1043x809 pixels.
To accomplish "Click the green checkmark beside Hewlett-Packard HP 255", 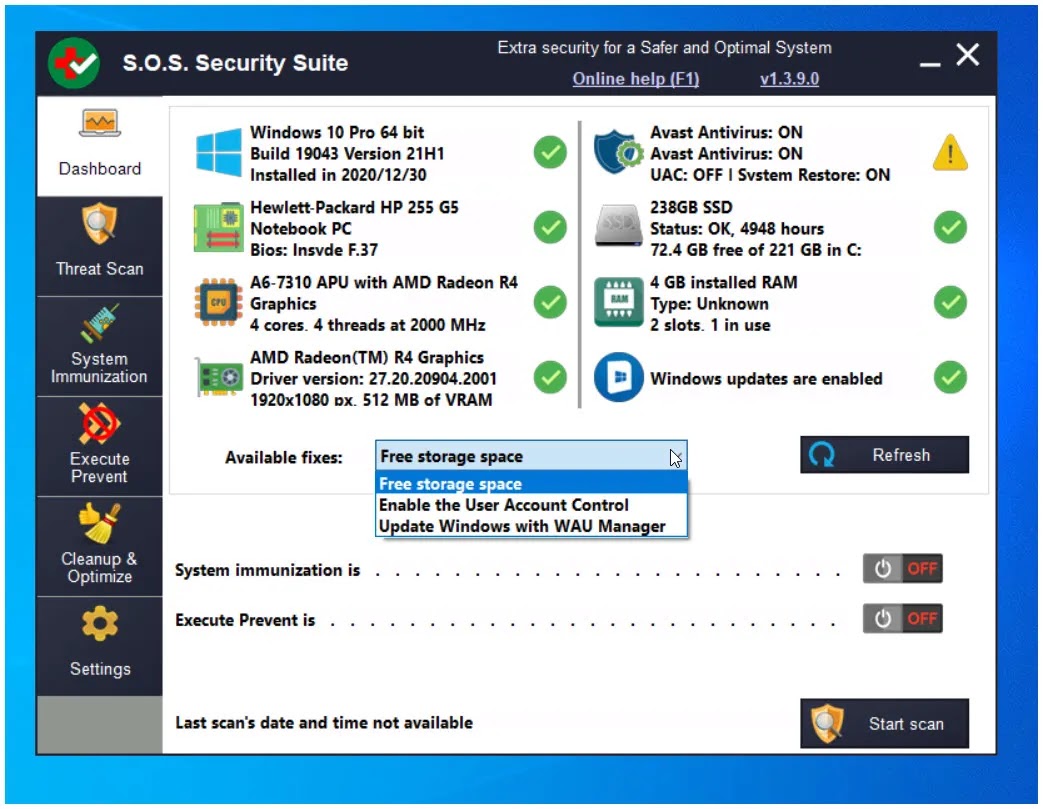I will pyautogui.click(x=550, y=228).
